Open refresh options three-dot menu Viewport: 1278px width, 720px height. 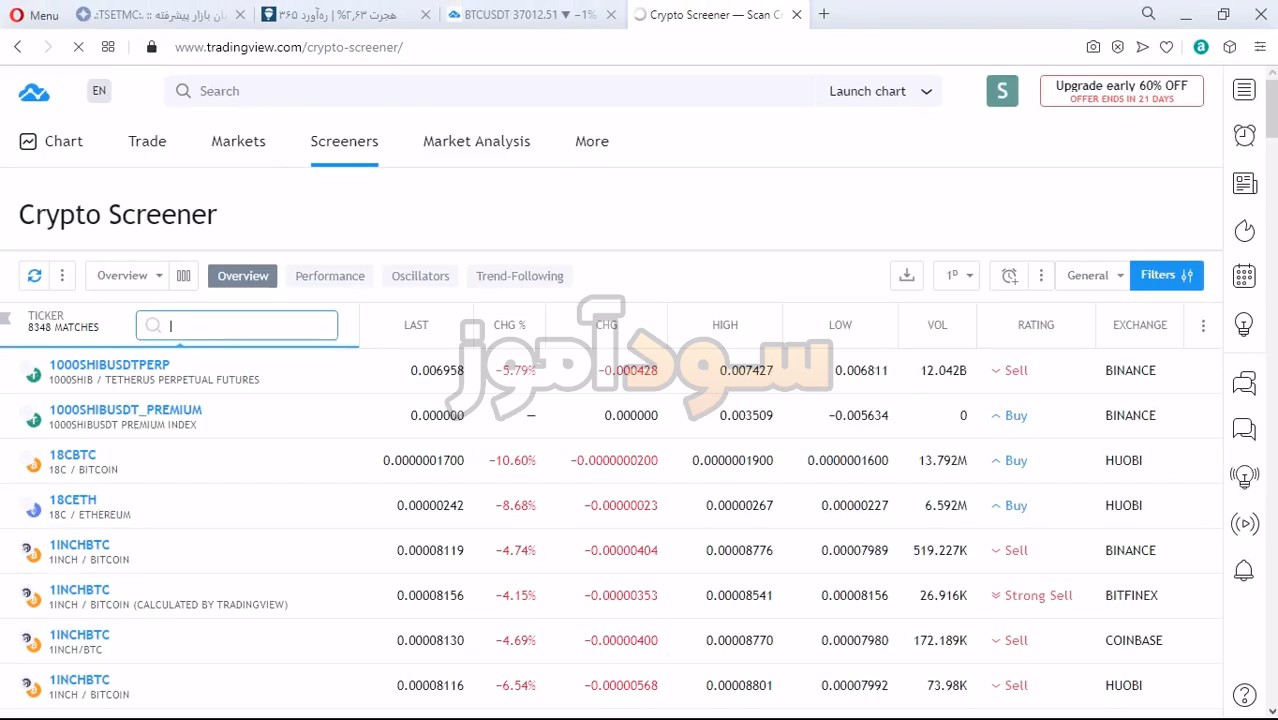(62, 276)
